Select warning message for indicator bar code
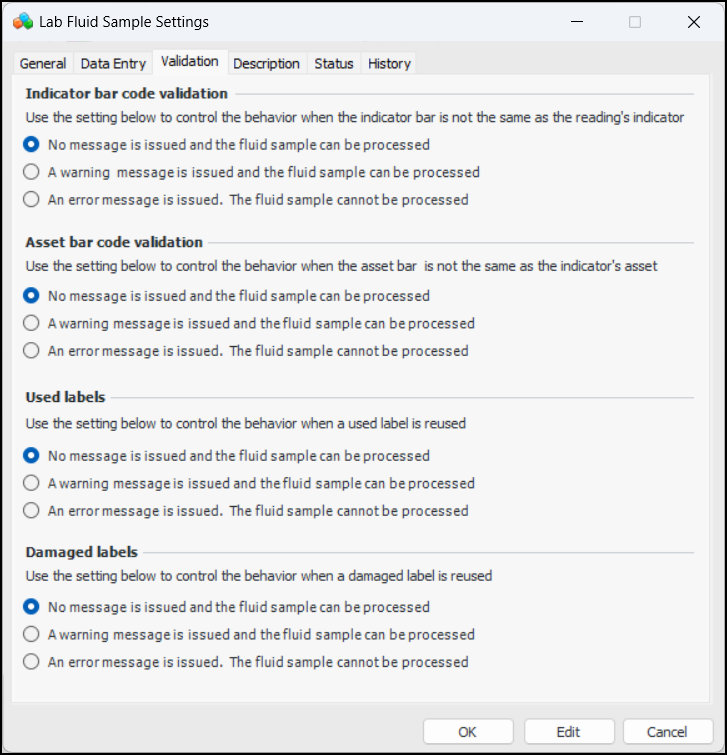 click(32, 172)
